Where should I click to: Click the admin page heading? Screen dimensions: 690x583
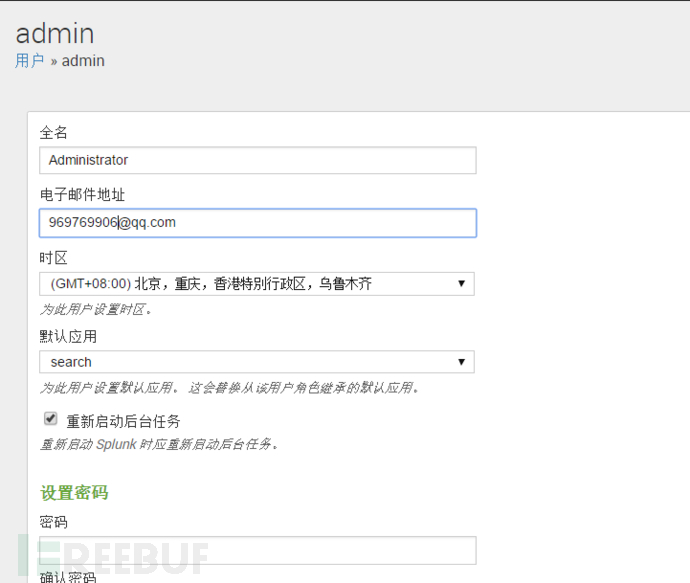coord(55,33)
